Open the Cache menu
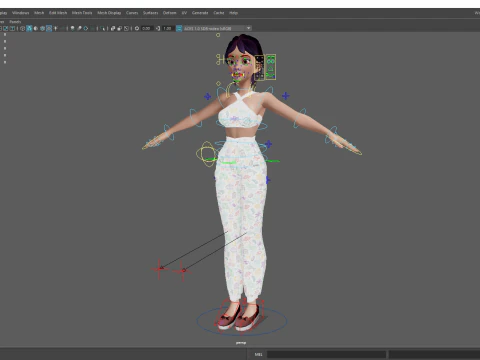Image resolution: width=480 pixels, height=360 pixels. pos(219,13)
